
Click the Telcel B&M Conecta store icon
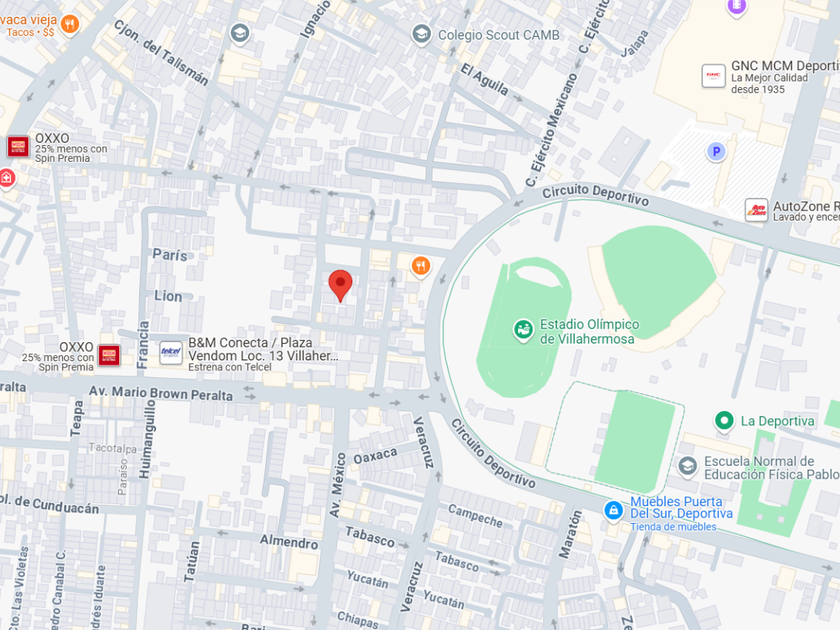[x=171, y=353]
